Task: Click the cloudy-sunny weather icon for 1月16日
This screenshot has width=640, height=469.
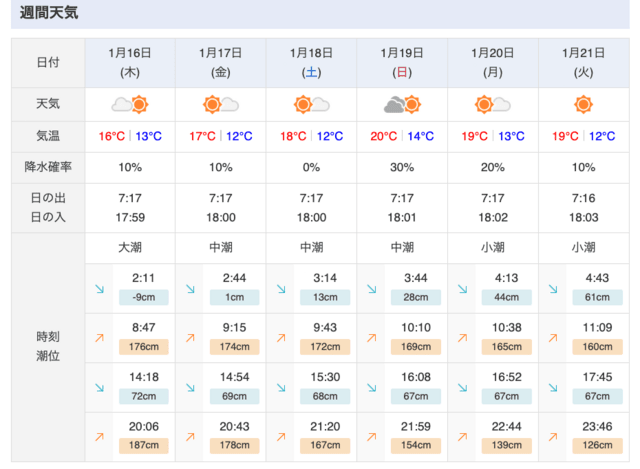Action: click(x=130, y=104)
